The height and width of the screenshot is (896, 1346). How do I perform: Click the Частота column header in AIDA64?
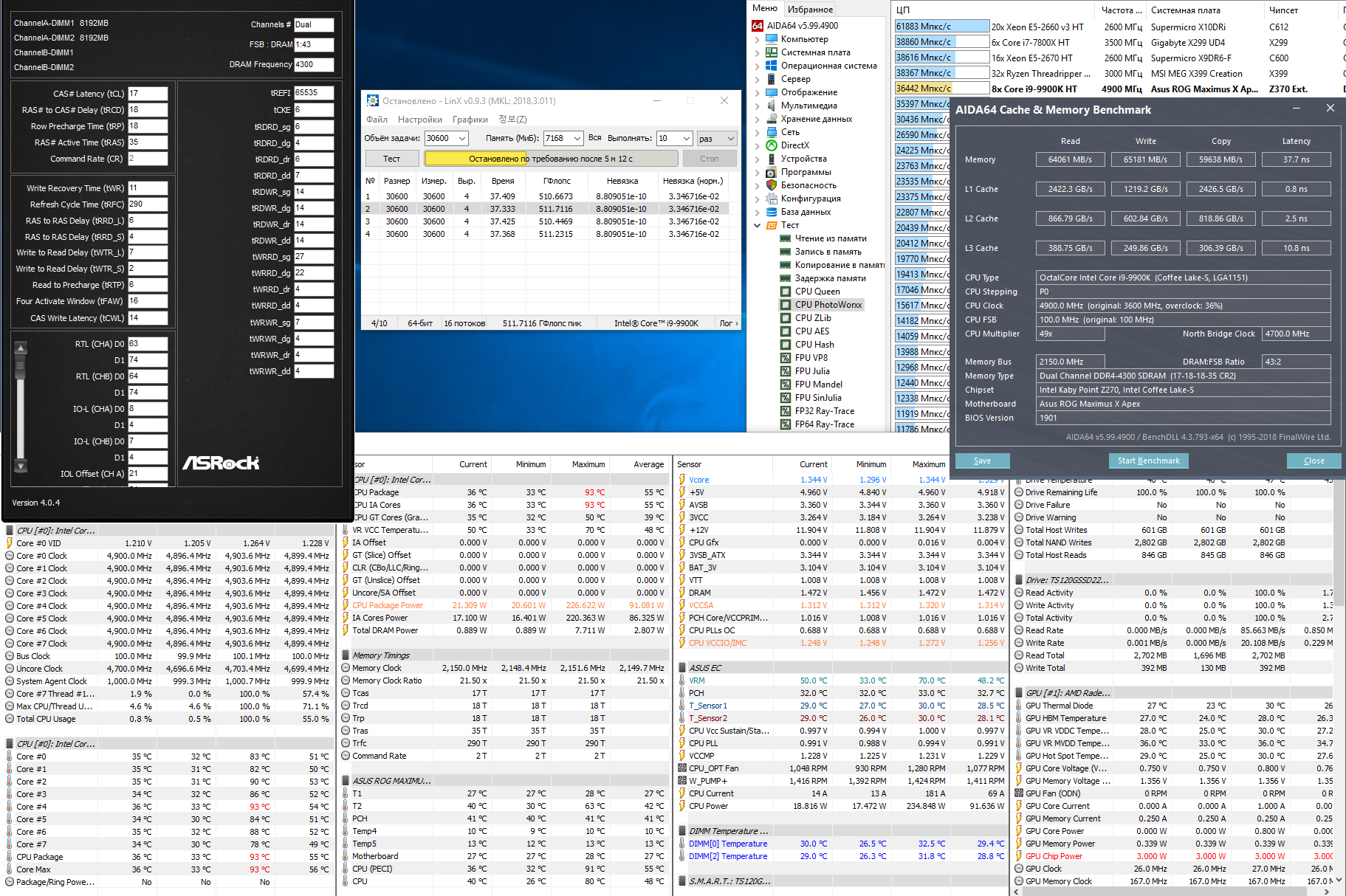coord(1122,10)
